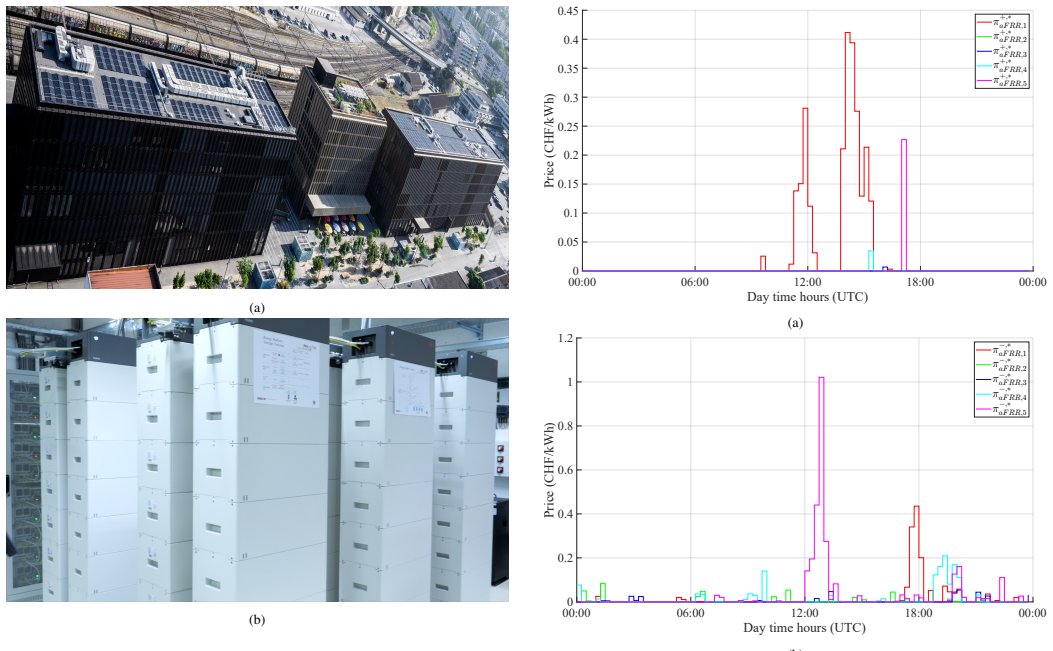Click the magenta aFRR,5 legend entry in top chart
Viewport: 1053px width, 651px height.
tap(1002, 81)
